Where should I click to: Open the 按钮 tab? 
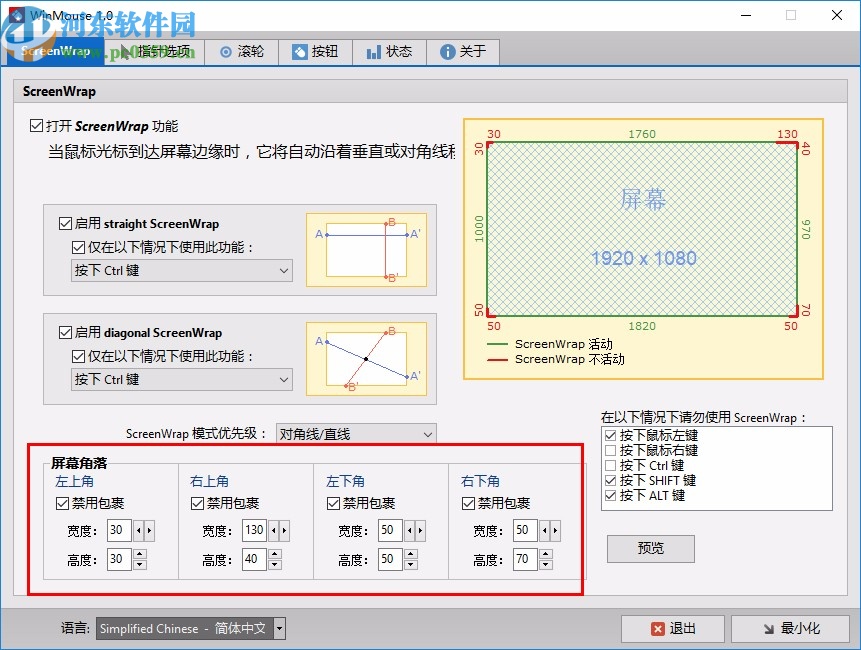click(315, 52)
